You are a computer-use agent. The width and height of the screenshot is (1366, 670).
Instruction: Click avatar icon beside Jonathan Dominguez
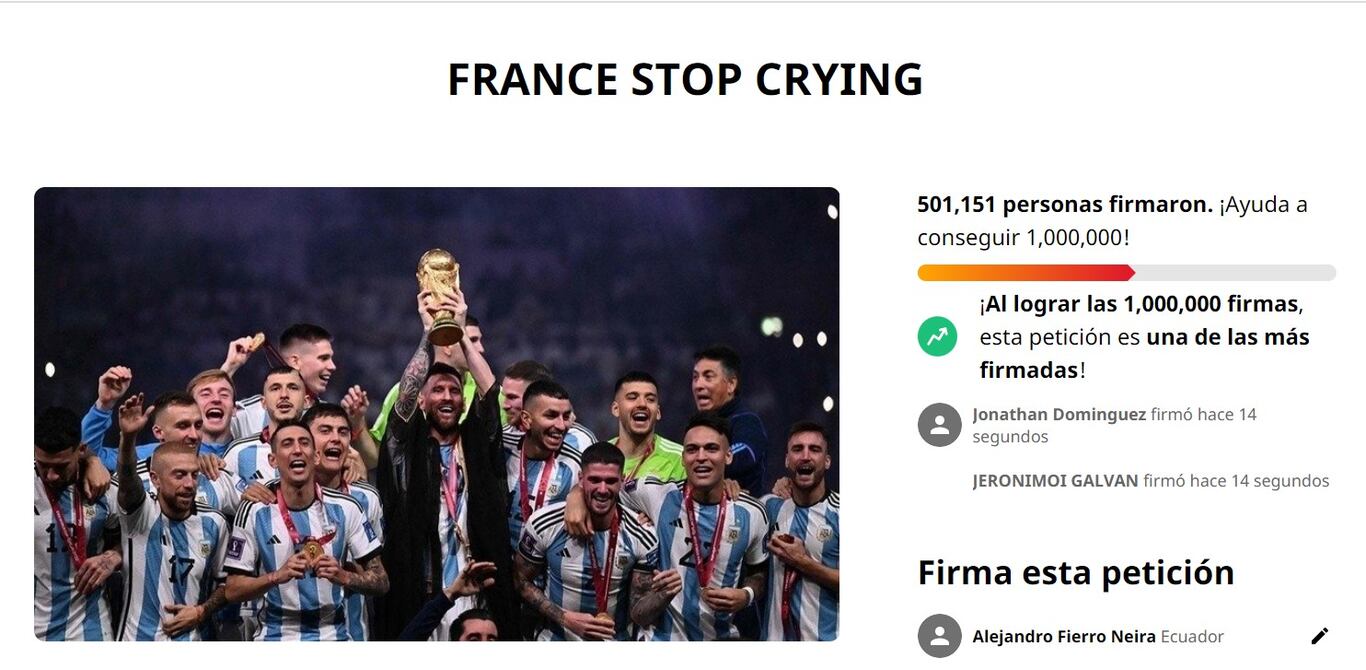[x=939, y=425]
